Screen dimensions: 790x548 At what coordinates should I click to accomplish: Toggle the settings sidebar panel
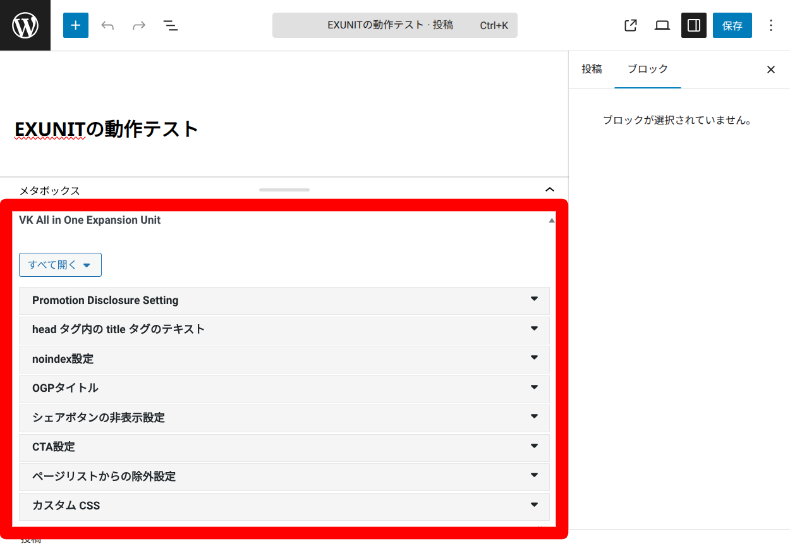click(694, 25)
